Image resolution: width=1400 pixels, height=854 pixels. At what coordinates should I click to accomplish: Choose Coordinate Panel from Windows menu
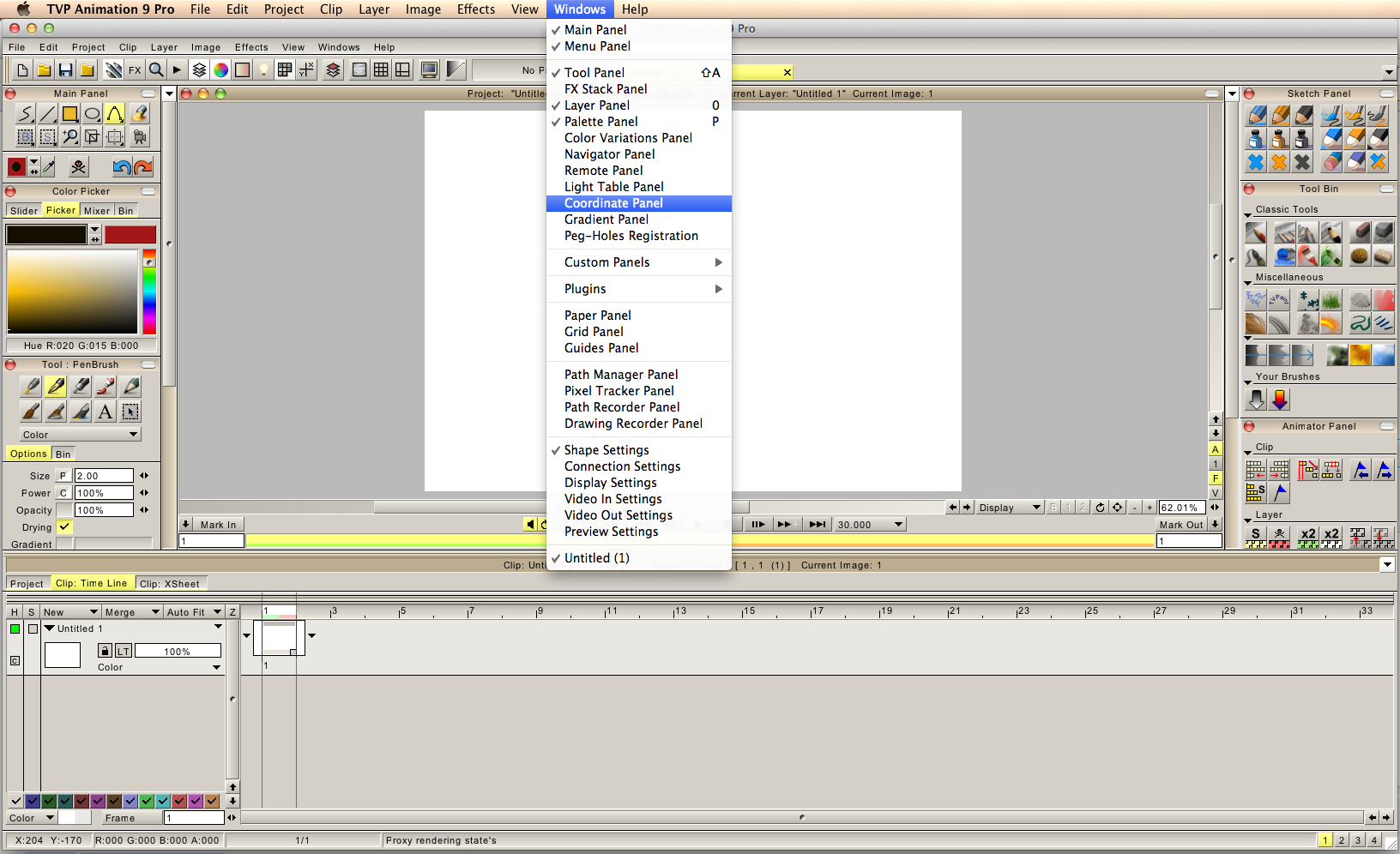(638, 203)
